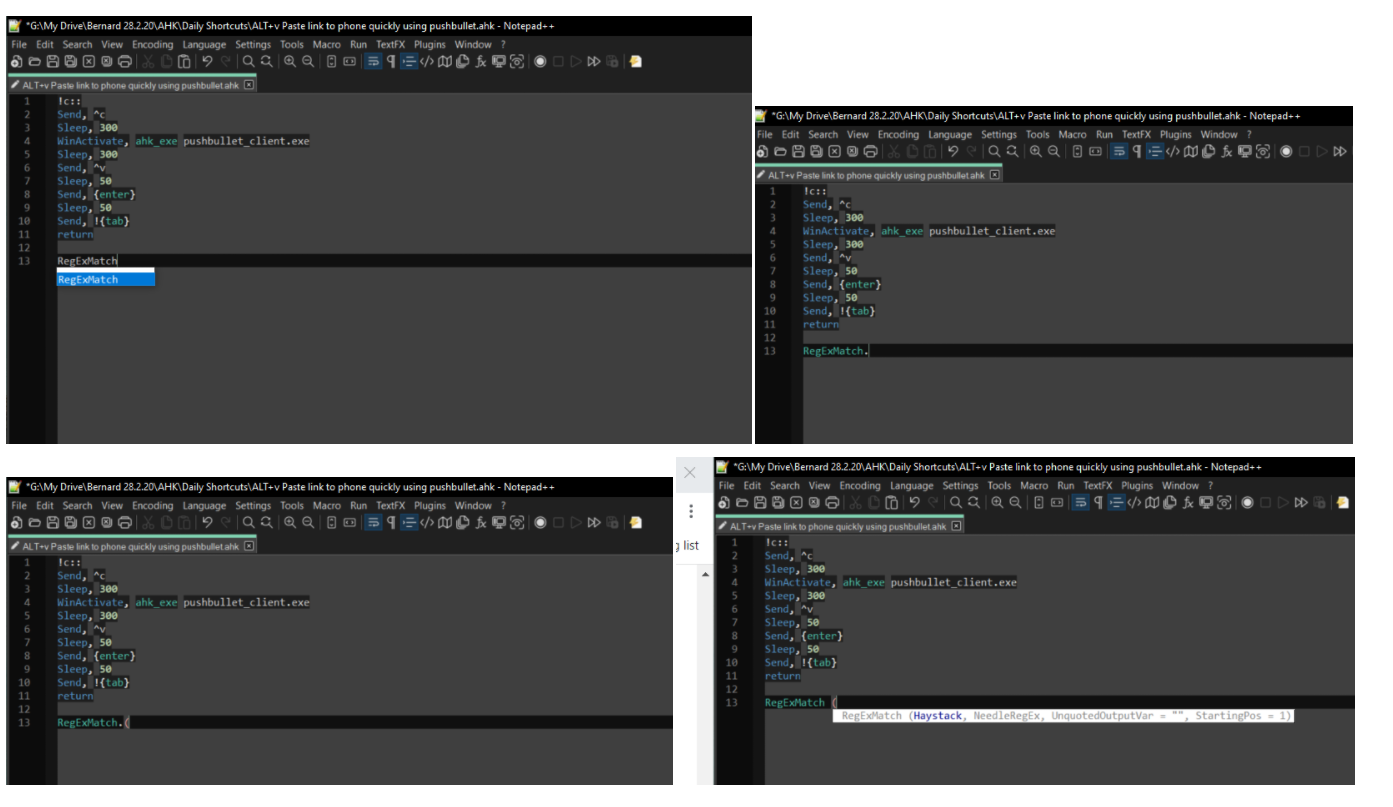Close the .ahk tab in the call-tip window
The image size is (1393, 807).
pos(956,526)
